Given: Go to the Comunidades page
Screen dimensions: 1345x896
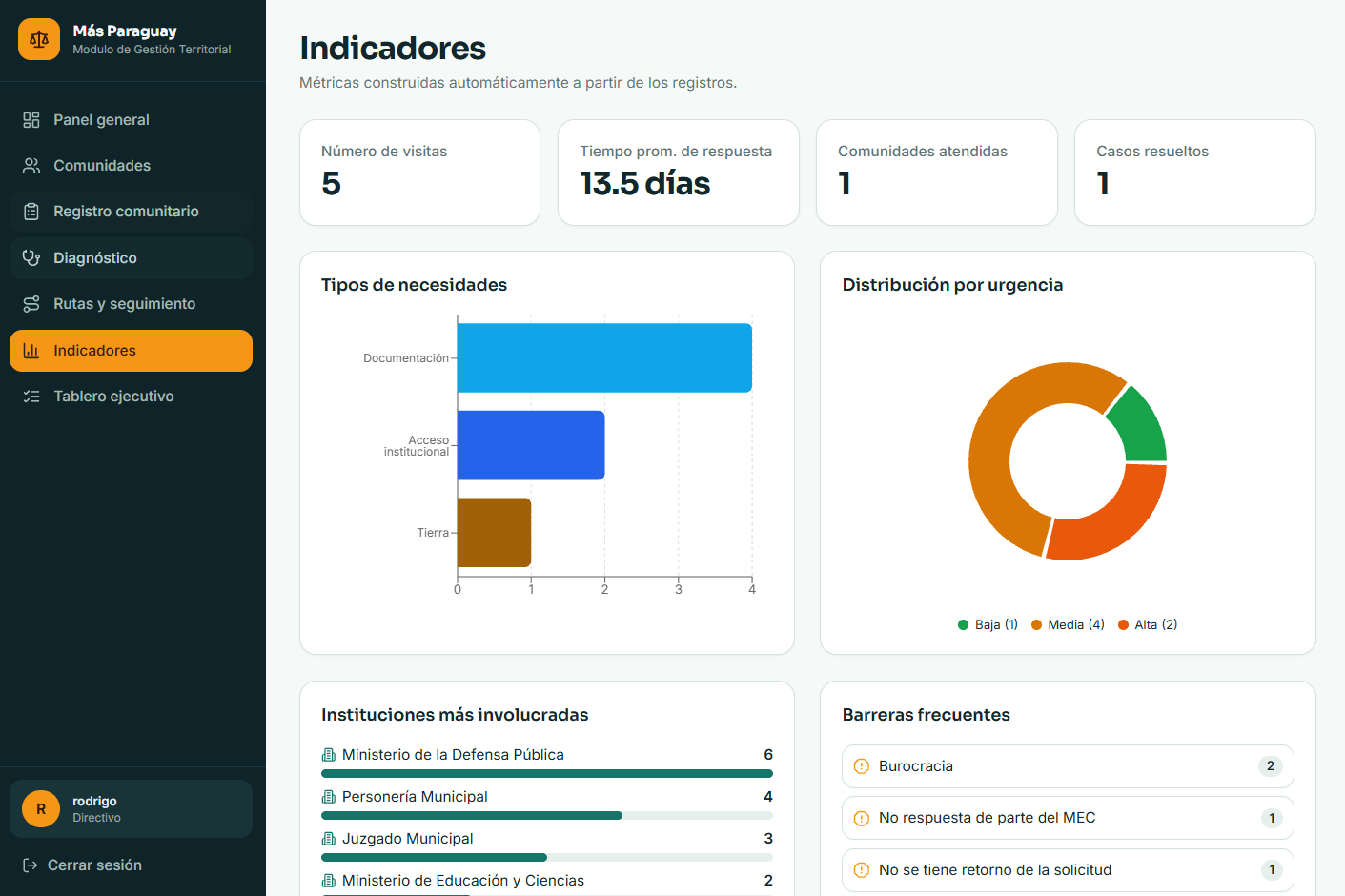Looking at the screenshot, I should (x=131, y=166).
